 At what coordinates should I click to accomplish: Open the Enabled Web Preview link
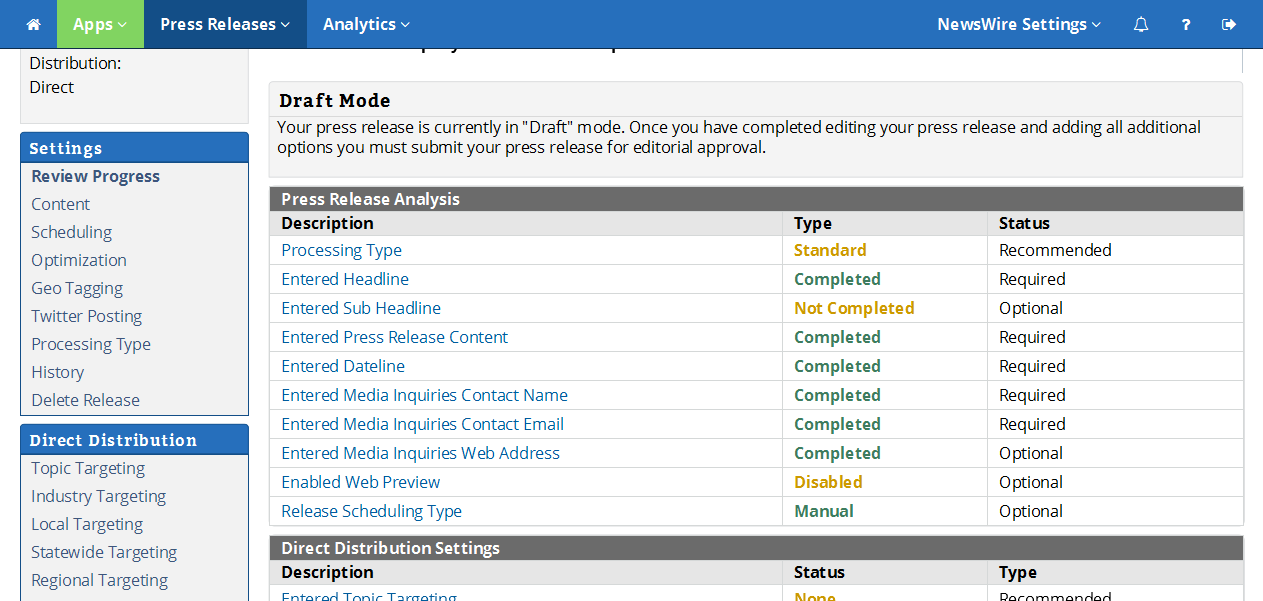360,482
